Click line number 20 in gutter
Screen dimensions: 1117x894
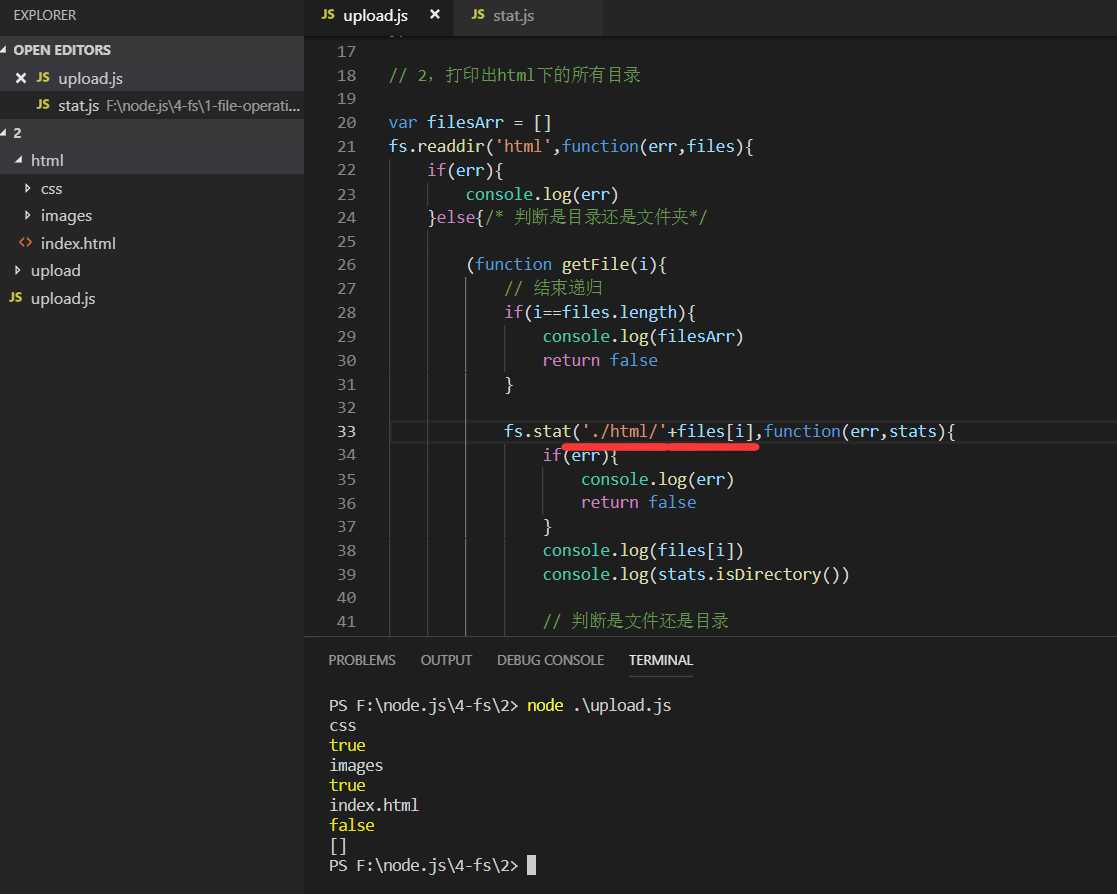pos(346,123)
